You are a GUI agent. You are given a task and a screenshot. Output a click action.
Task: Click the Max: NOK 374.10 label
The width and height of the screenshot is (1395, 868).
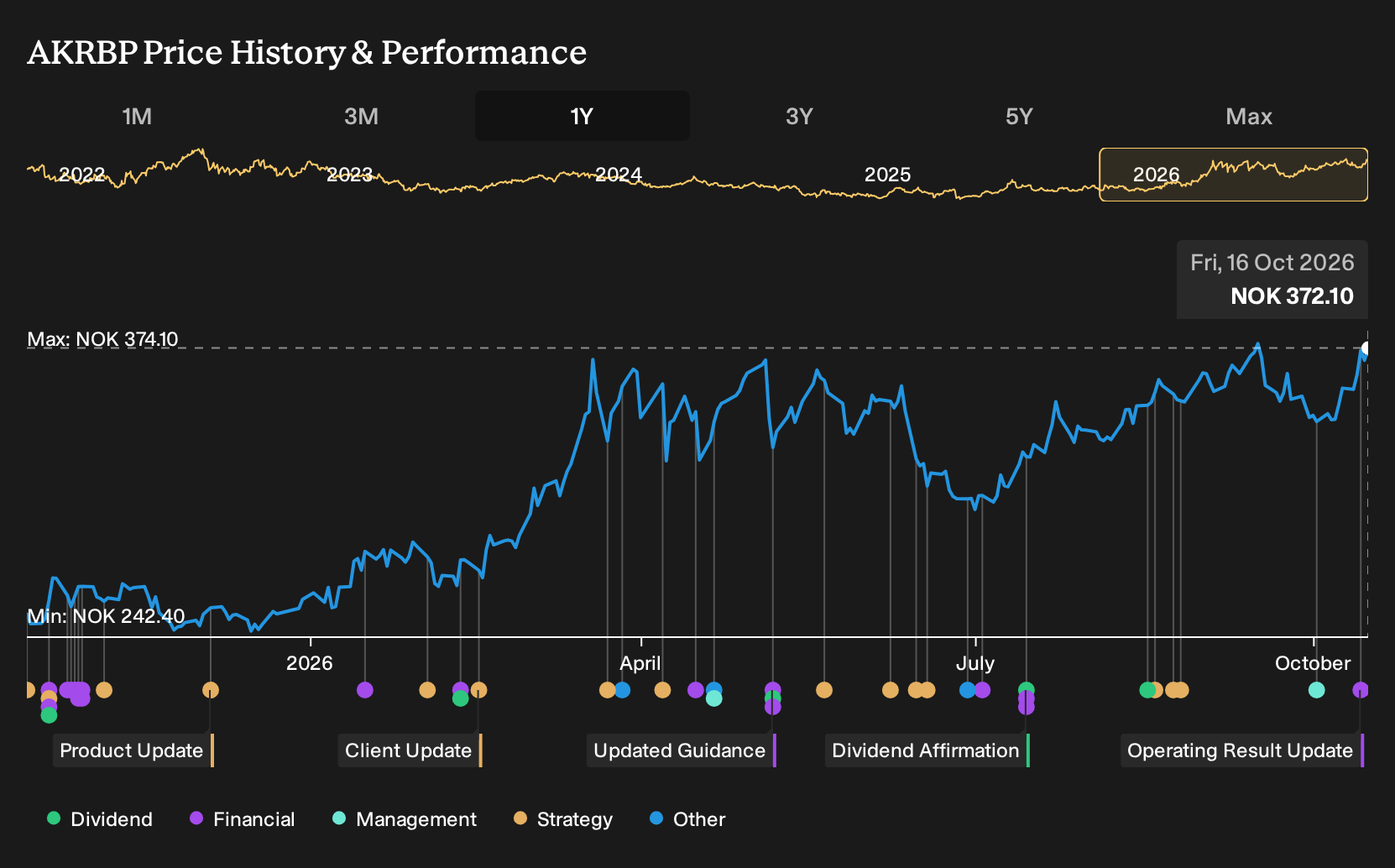coord(102,339)
